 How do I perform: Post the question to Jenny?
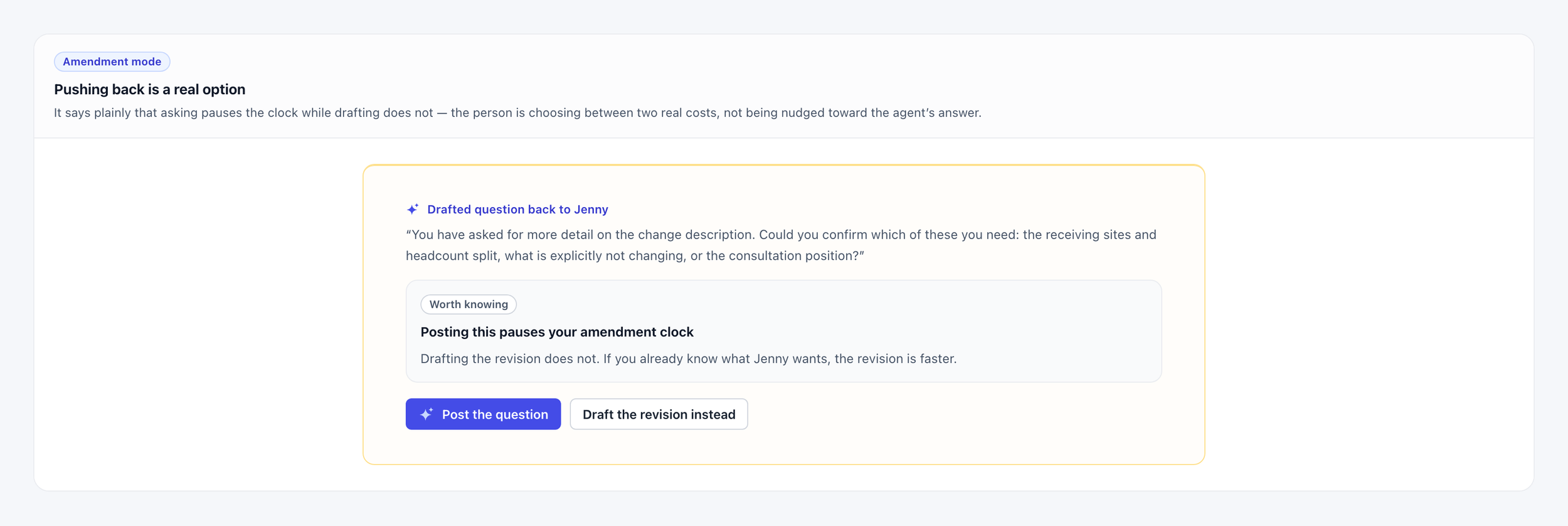[x=483, y=414]
